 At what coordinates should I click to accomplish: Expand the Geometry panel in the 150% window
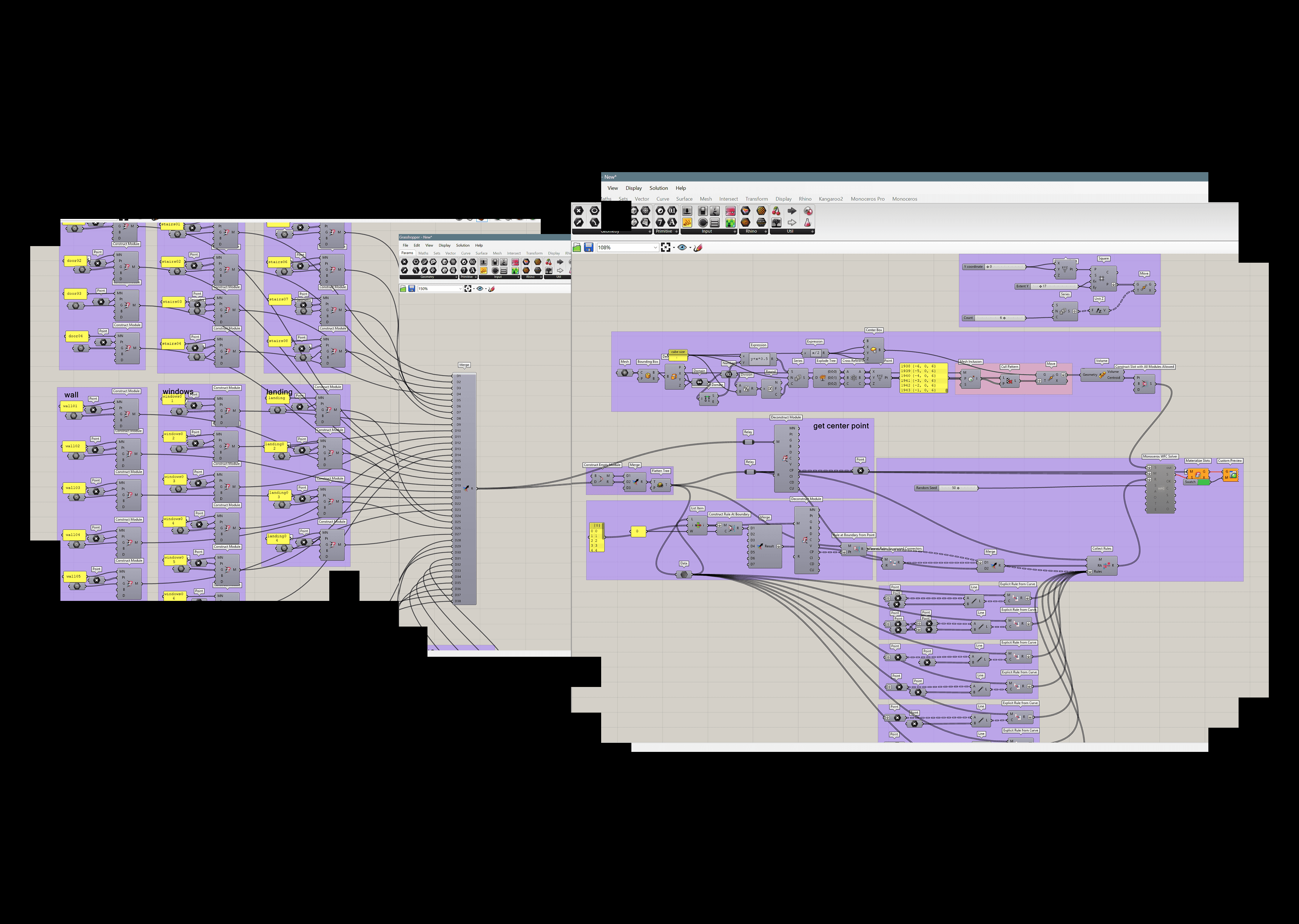click(457, 277)
